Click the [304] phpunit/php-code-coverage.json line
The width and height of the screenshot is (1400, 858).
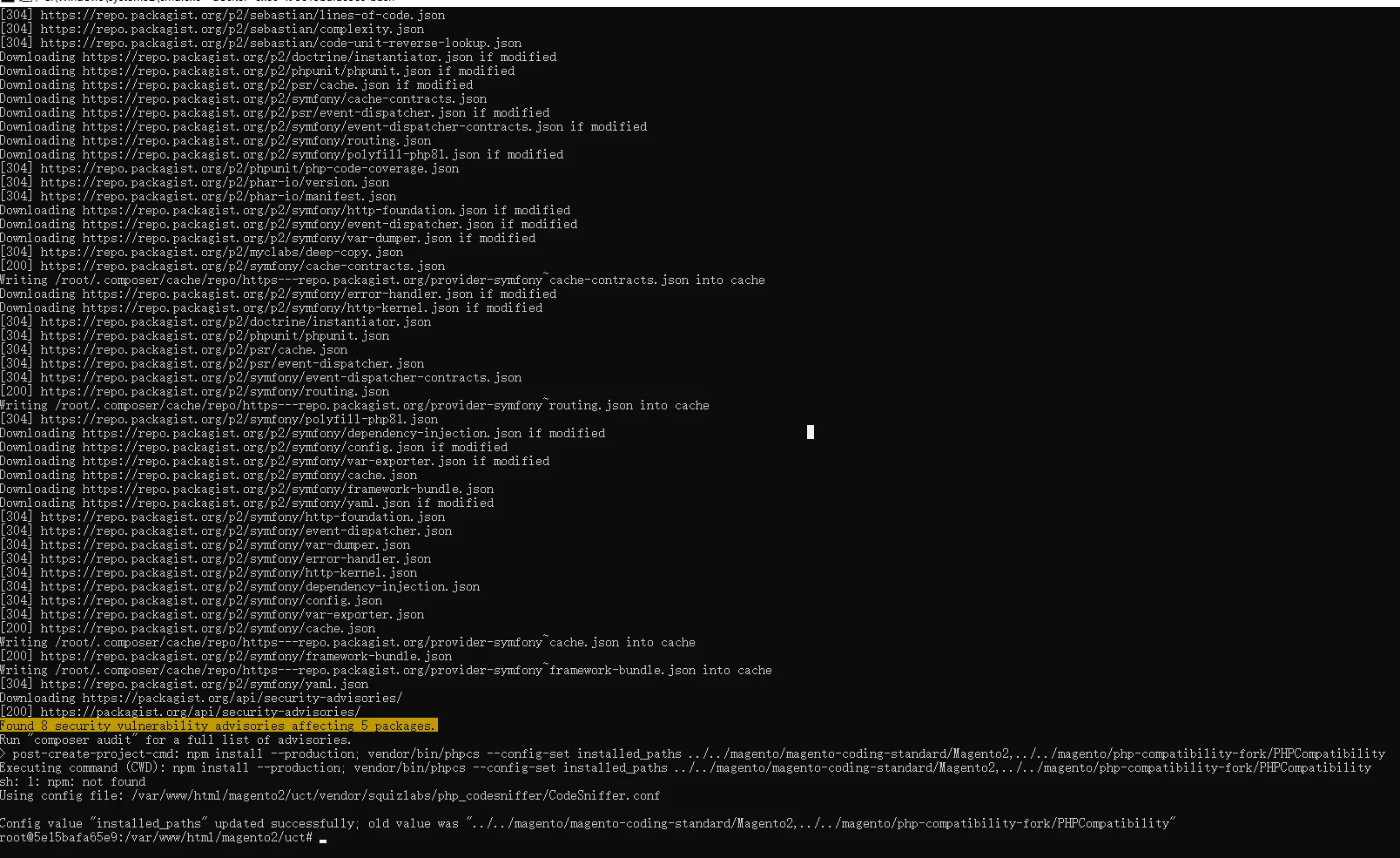[230, 168]
